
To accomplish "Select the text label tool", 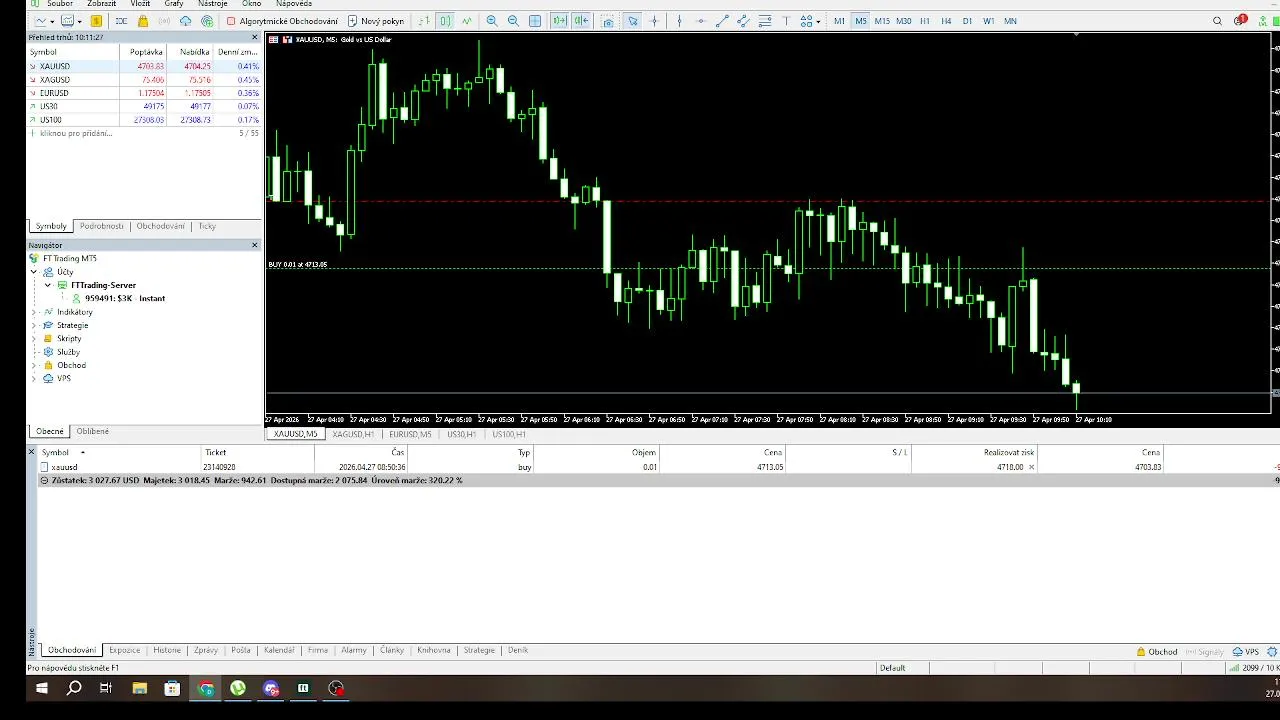I will point(786,21).
